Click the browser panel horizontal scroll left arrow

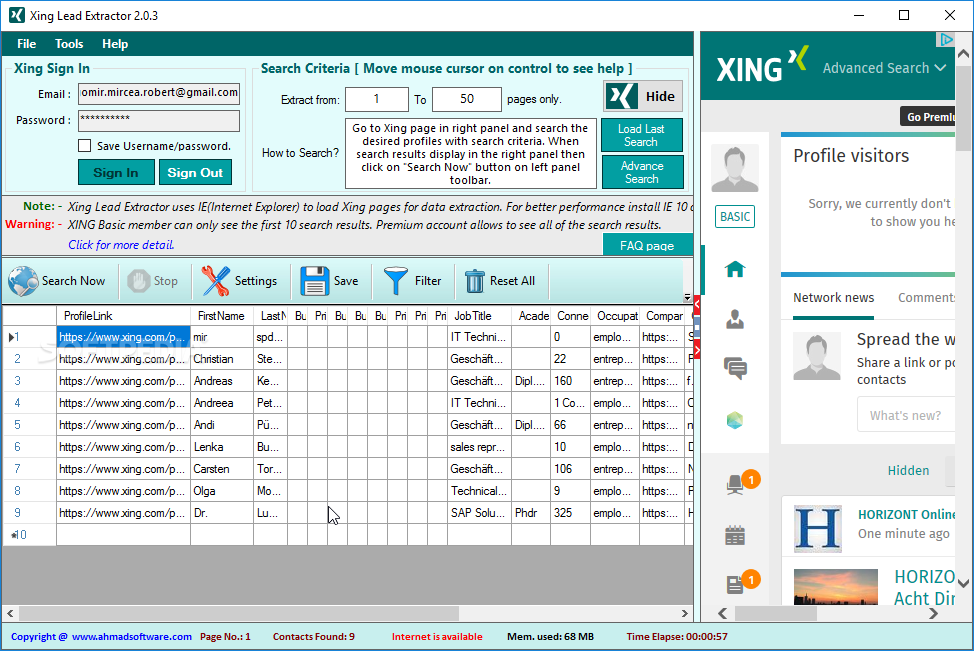[x=722, y=613]
